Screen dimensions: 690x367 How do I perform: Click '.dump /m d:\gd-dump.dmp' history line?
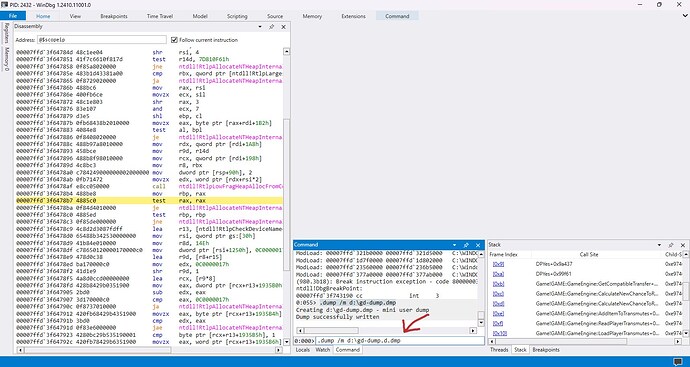pyautogui.click(x=357, y=303)
